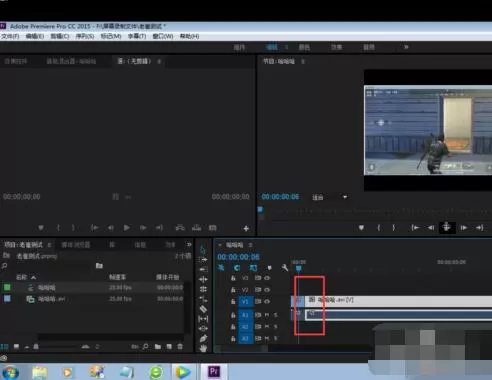Select the Pen tool
Viewport: 492px width, 380px height.
pos(203,339)
